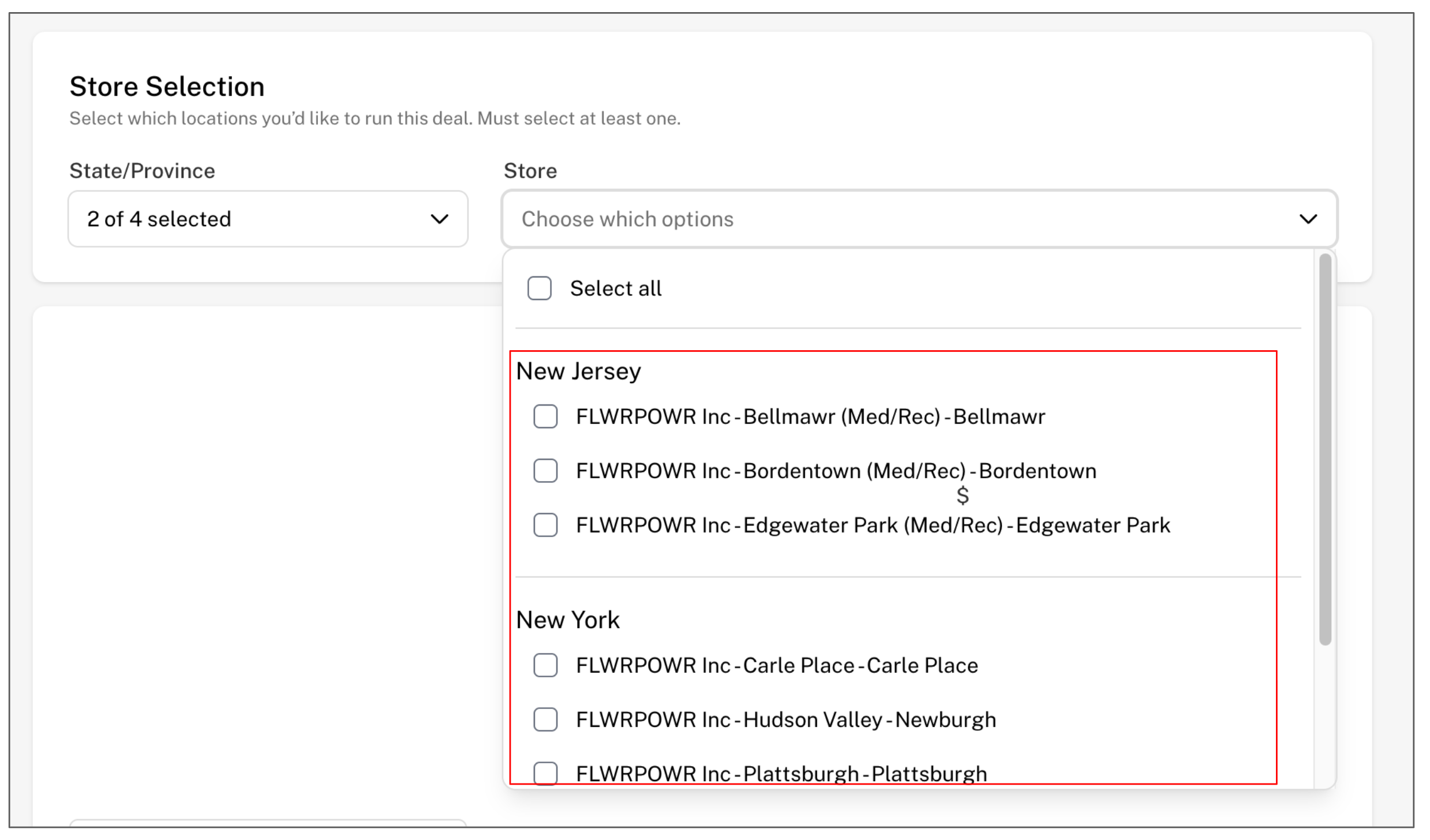The image size is (1430, 840).
Task: Click the Select all label text
Action: click(615, 288)
